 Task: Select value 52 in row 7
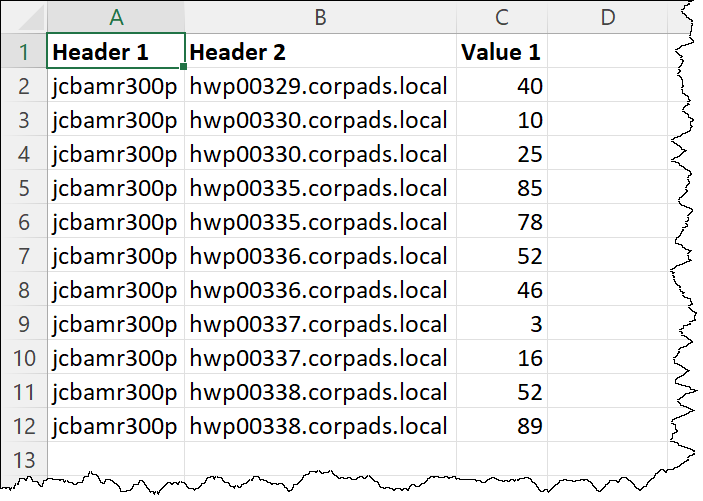click(502, 256)
